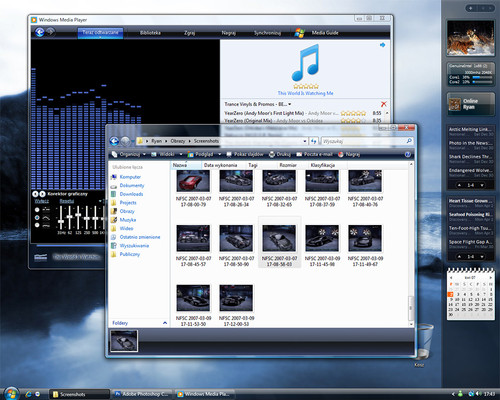This screenshot has height=400, width=500.
Task: Click Ryan in address breadcrumb
Action: pyautogui.click(x=156, y=141)
